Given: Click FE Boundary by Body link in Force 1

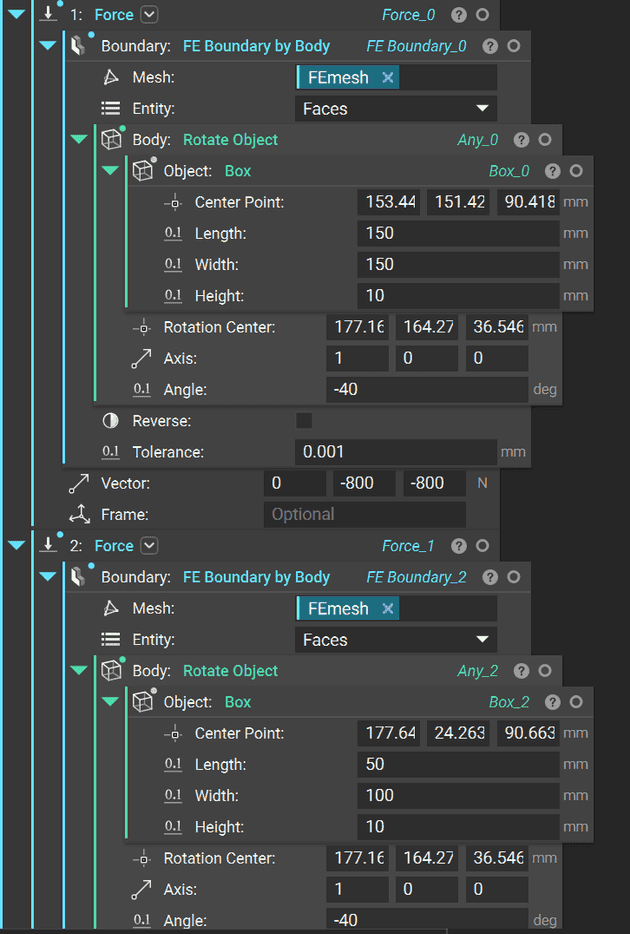Looking at the screenshot, I should tap(256, 46).
